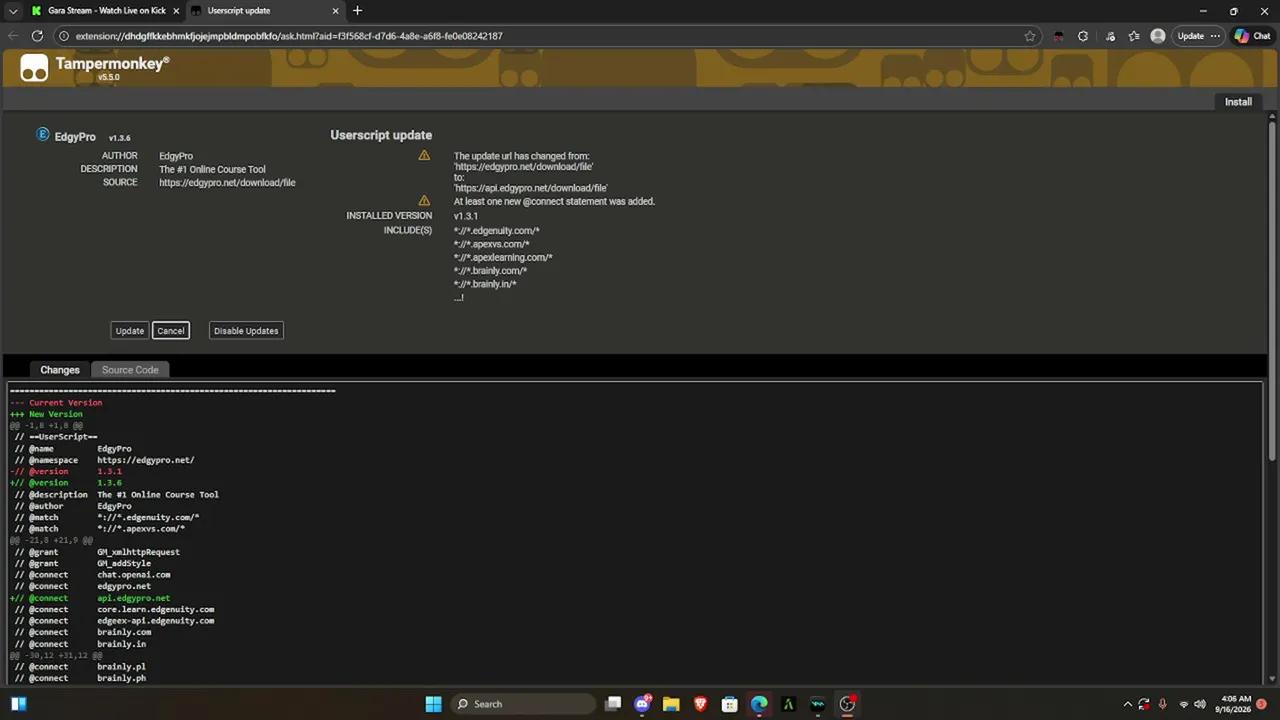Image resolution: width=1280 pixels, height=720 pixels.
Task: Open the browser profile avatar
Action: click(x=1158, y=36)
